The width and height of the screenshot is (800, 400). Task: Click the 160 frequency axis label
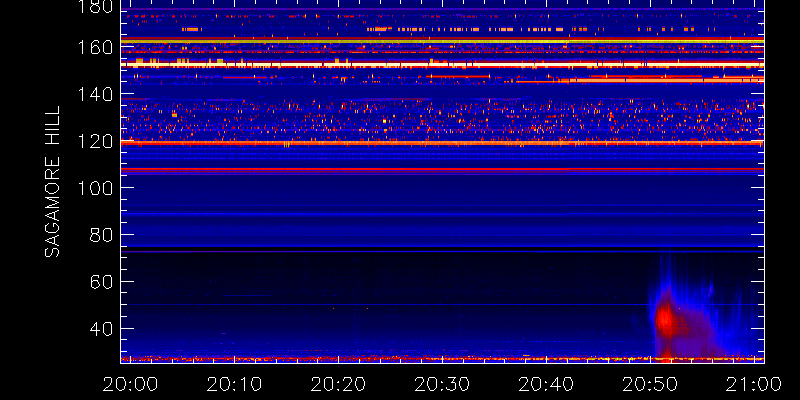pos(95,47)
